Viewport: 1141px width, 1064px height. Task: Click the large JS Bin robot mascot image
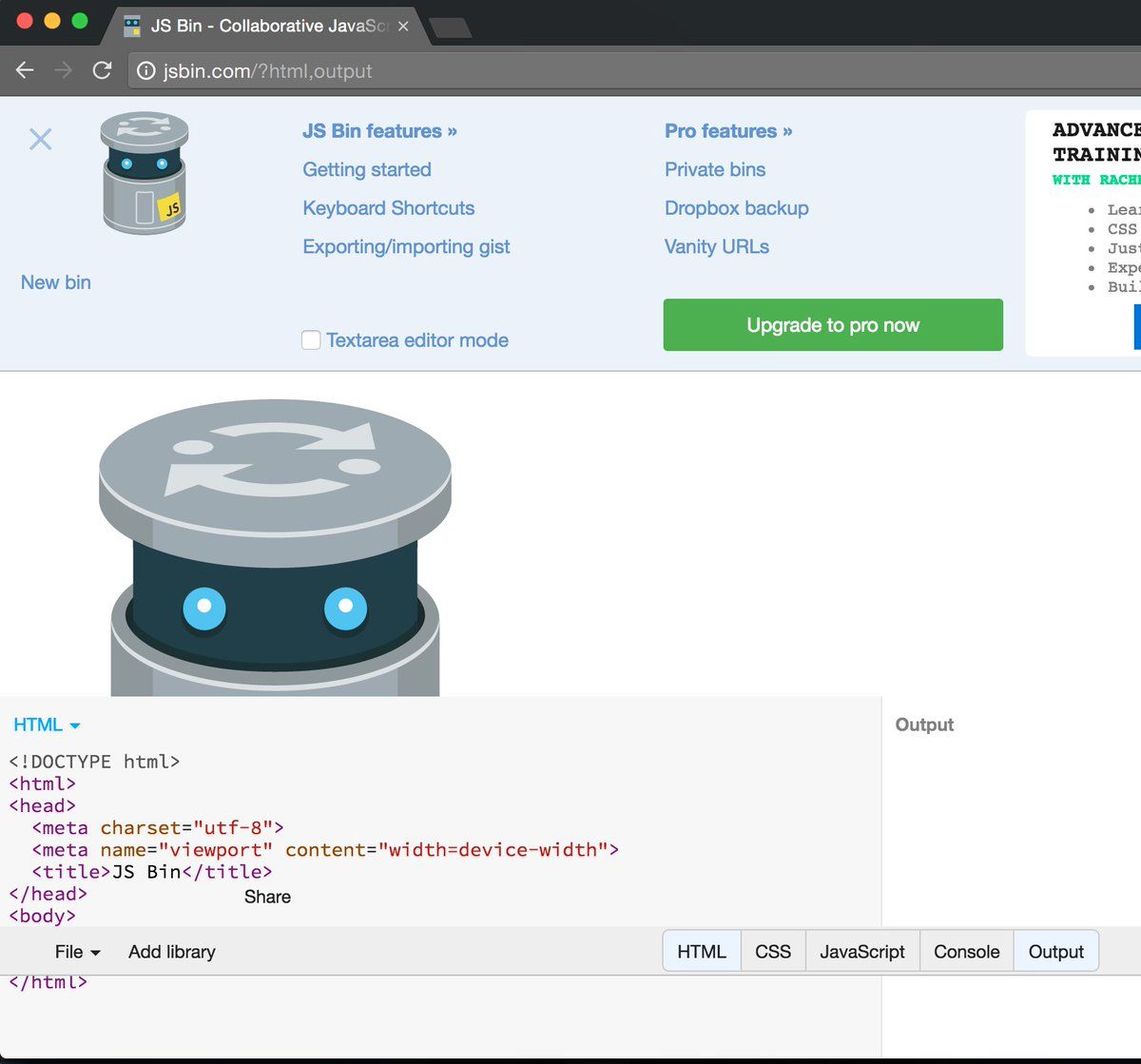[275, 548]
